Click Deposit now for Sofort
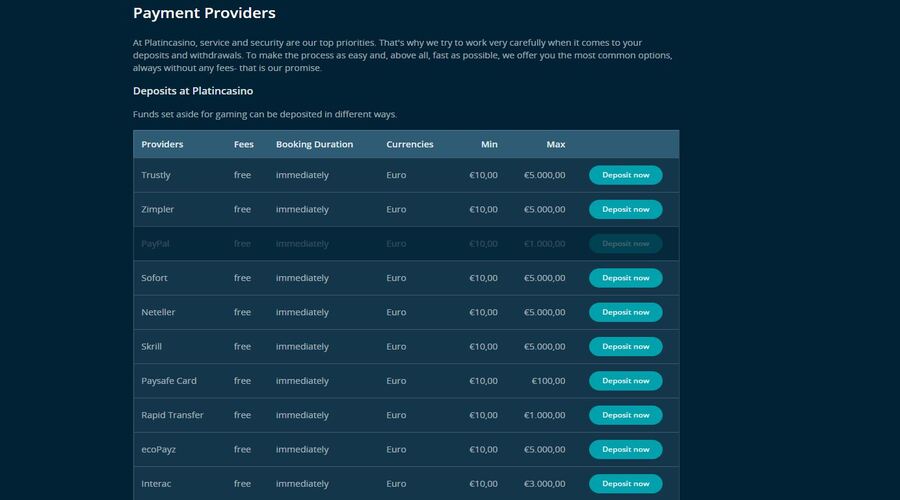Screen dimensions: 900x500 (x=626, y=278)
